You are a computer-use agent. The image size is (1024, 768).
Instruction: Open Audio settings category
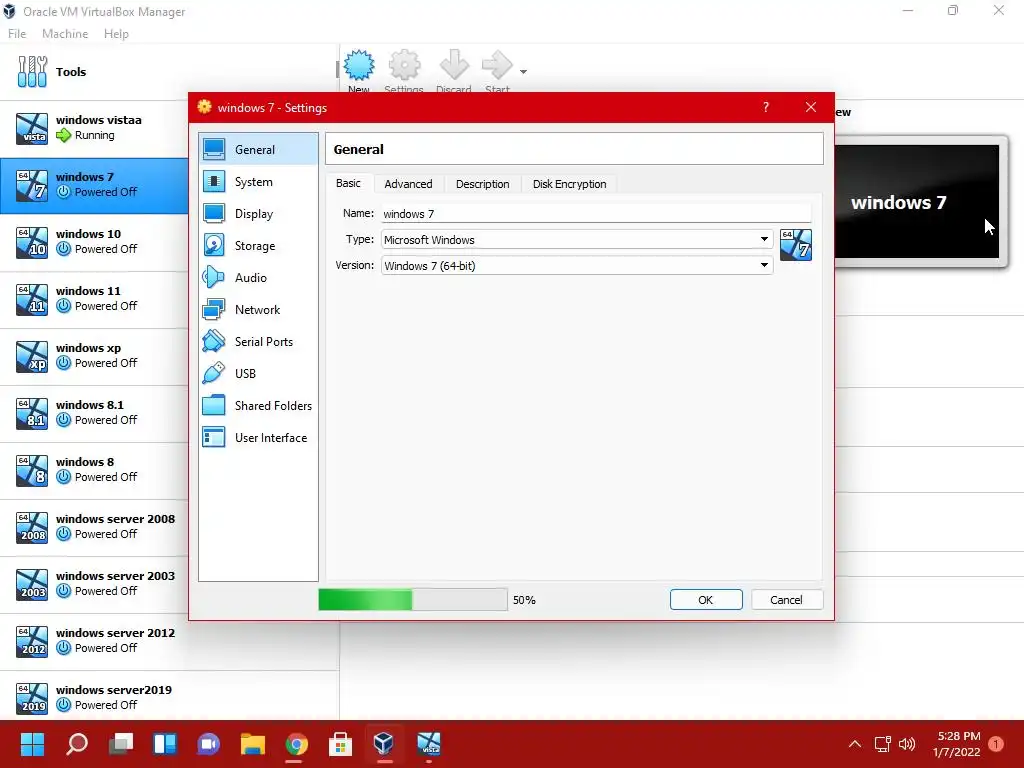pyautogui.click(x=258, y=278)
